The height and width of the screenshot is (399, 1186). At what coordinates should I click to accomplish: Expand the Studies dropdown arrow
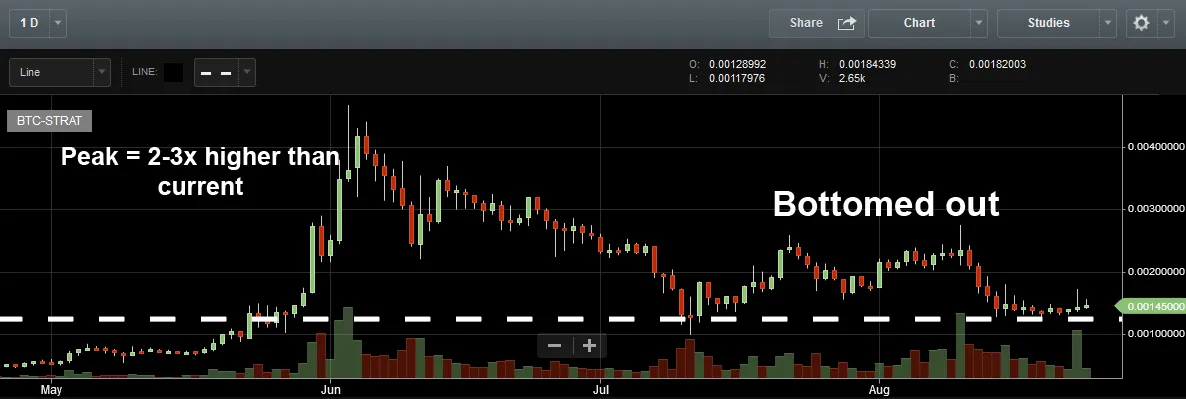1109,23
